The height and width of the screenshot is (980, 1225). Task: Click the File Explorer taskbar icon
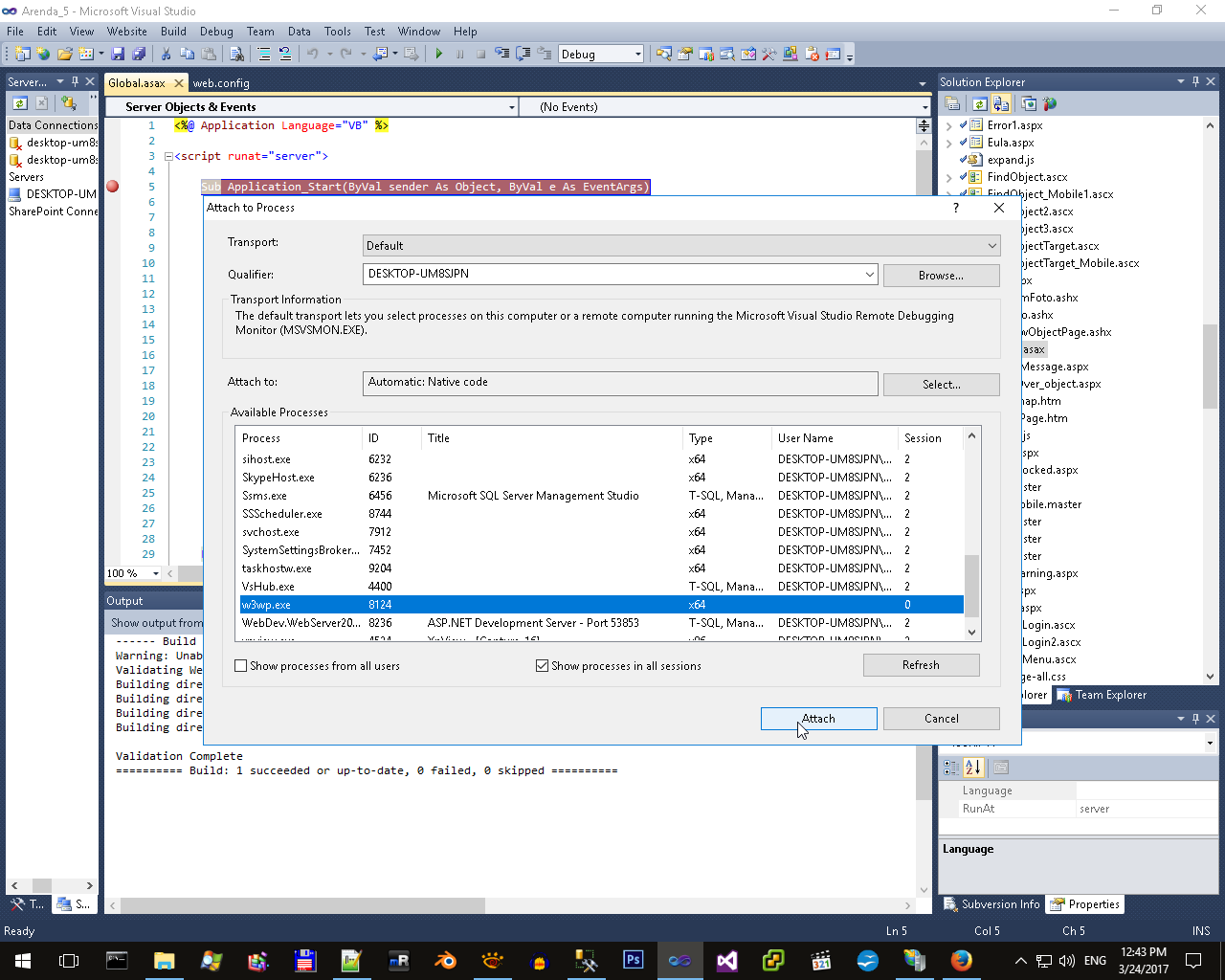[164, 960]
